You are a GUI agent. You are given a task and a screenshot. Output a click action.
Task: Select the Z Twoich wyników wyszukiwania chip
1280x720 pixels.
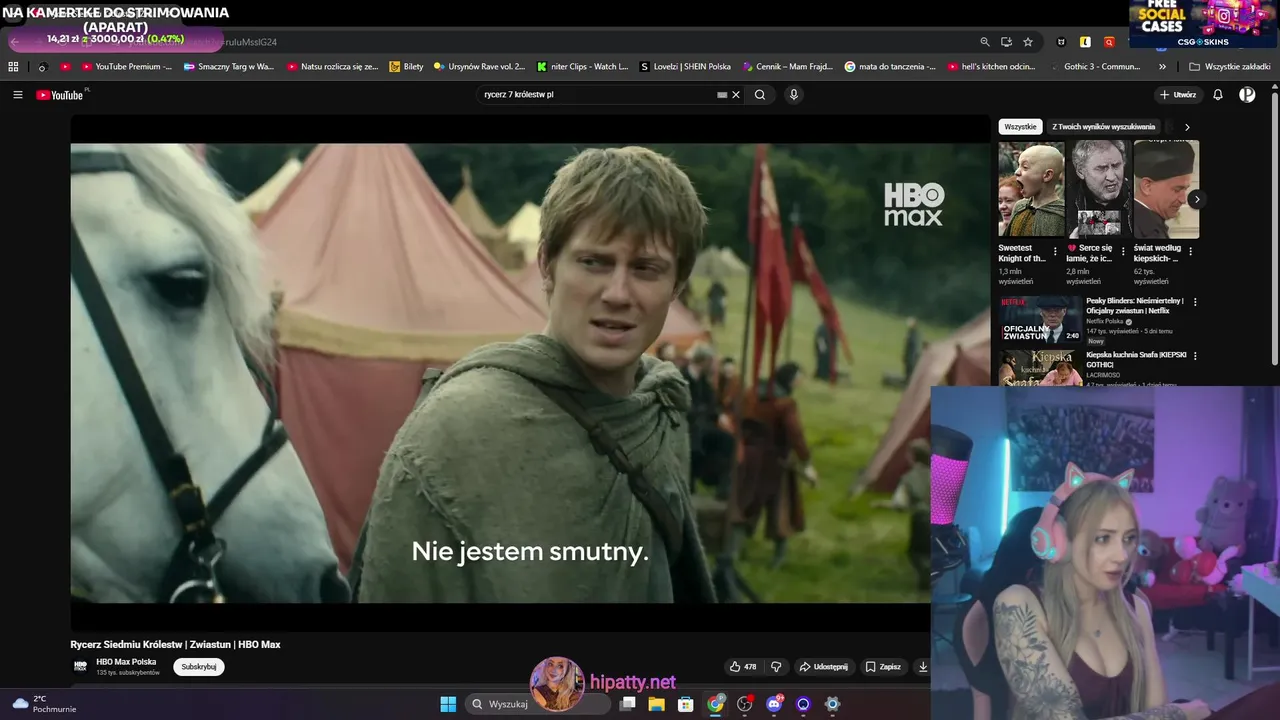[x=1103, y=127]
